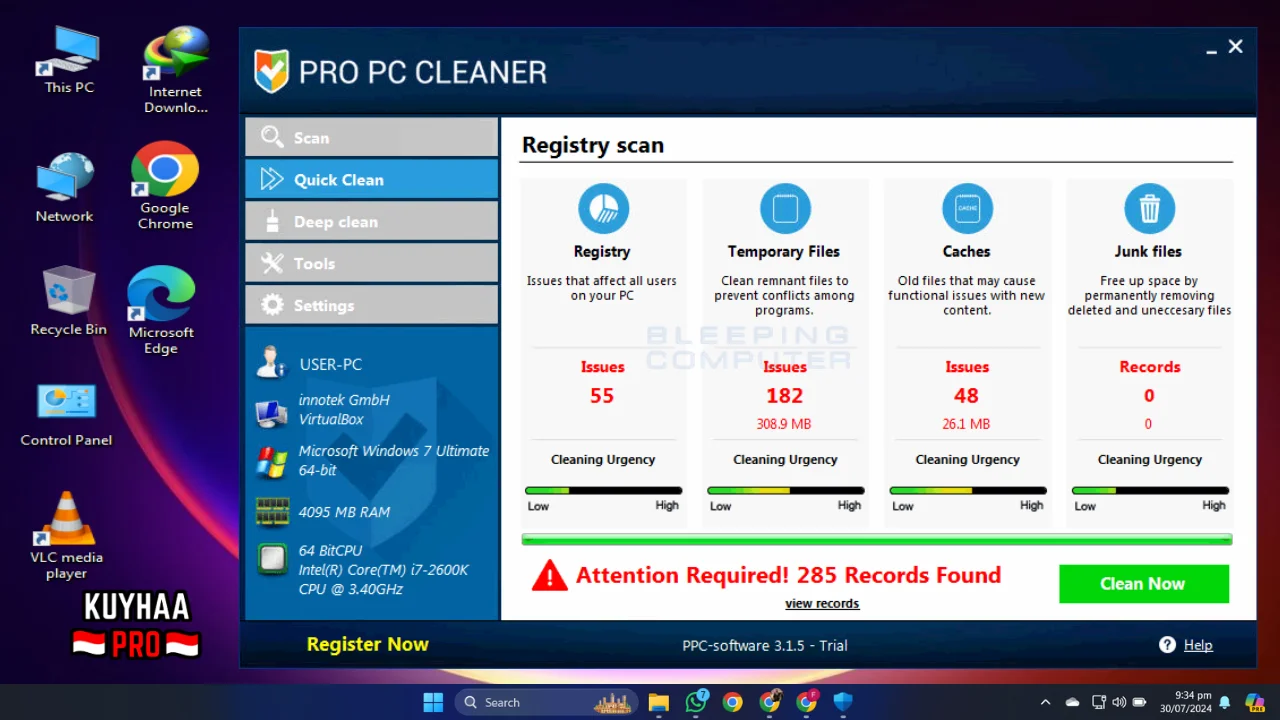
Task: Click the green scan progress bar
Action: pyautogui.click(x=877, y=540)
